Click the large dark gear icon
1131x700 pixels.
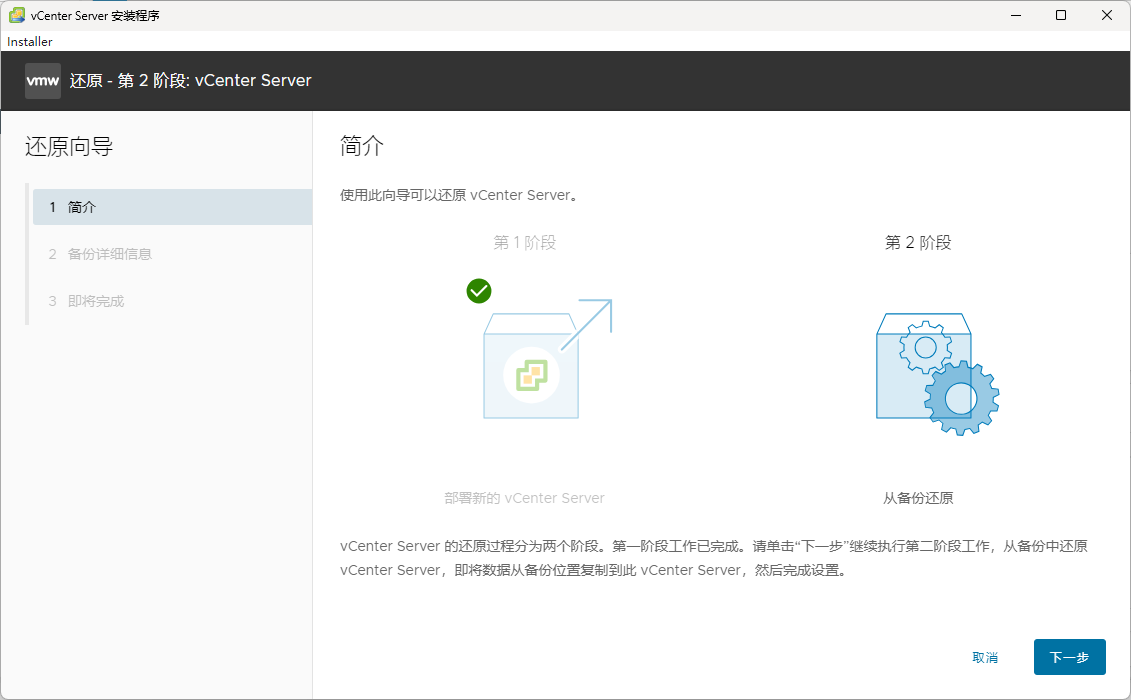click(961, 398)
